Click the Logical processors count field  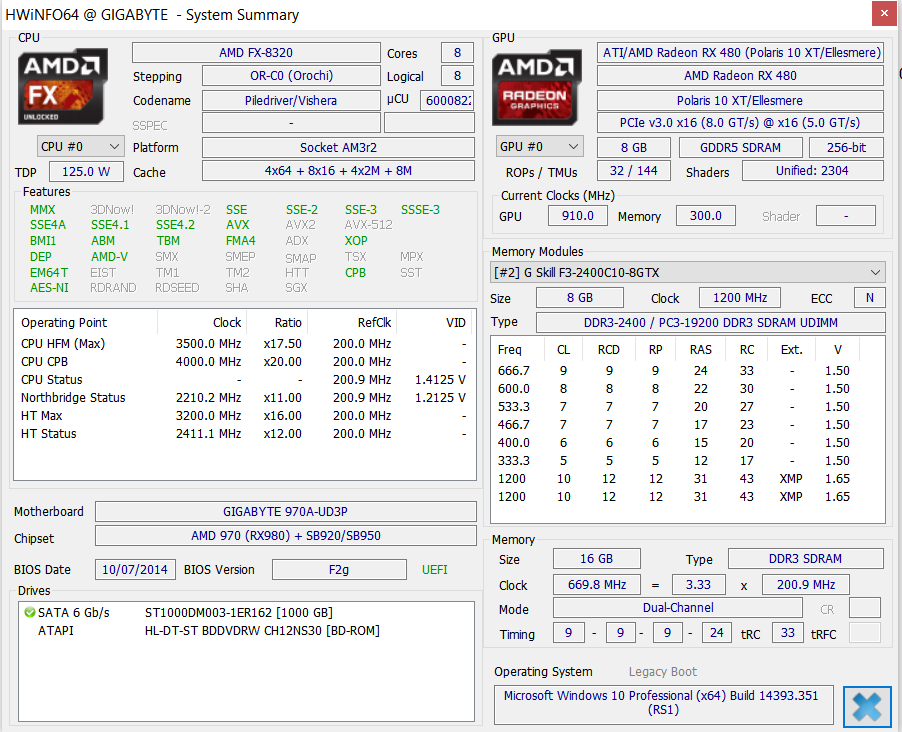click(457, 76)
